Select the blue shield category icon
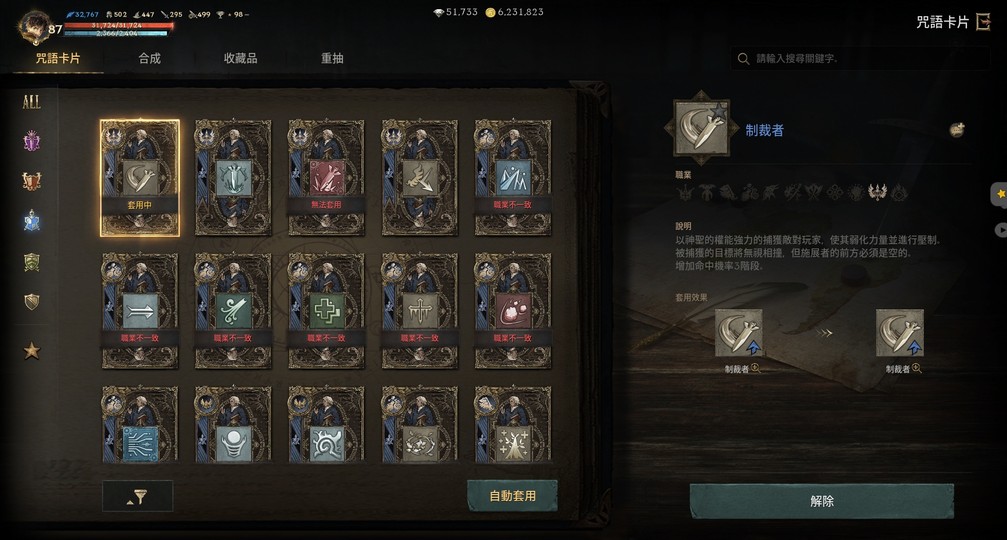1007x540 pixels. tap(31, 221)
